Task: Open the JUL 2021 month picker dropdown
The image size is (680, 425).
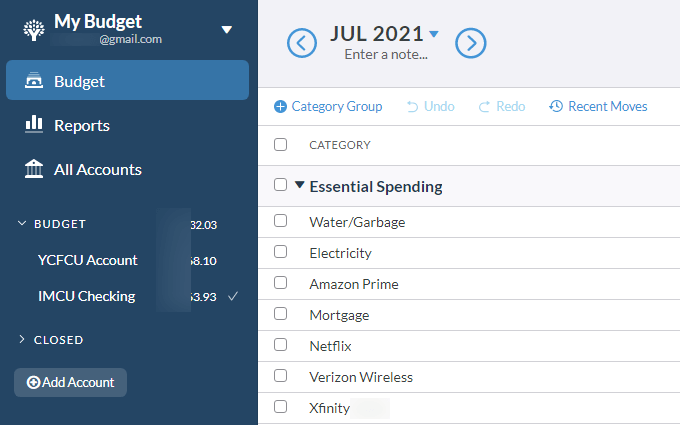Action: [x=434, y=34]
